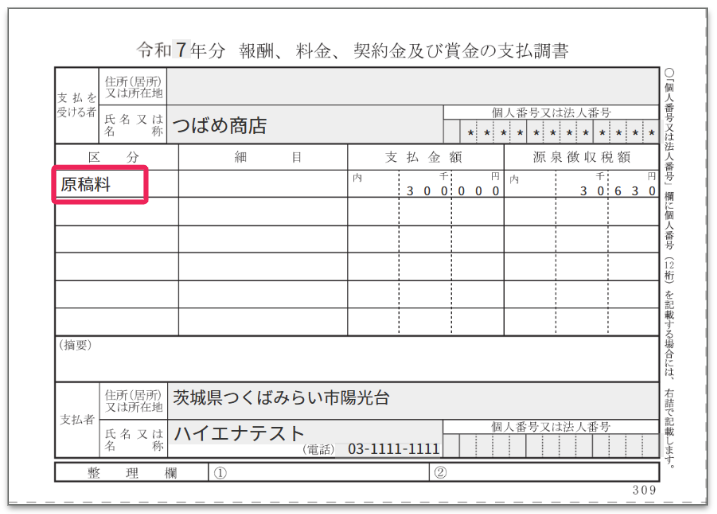Image resolution: width=717 pixels, height=514 pixels.
Task: Click the 支払金額 column header
Action: pos(424,157)
